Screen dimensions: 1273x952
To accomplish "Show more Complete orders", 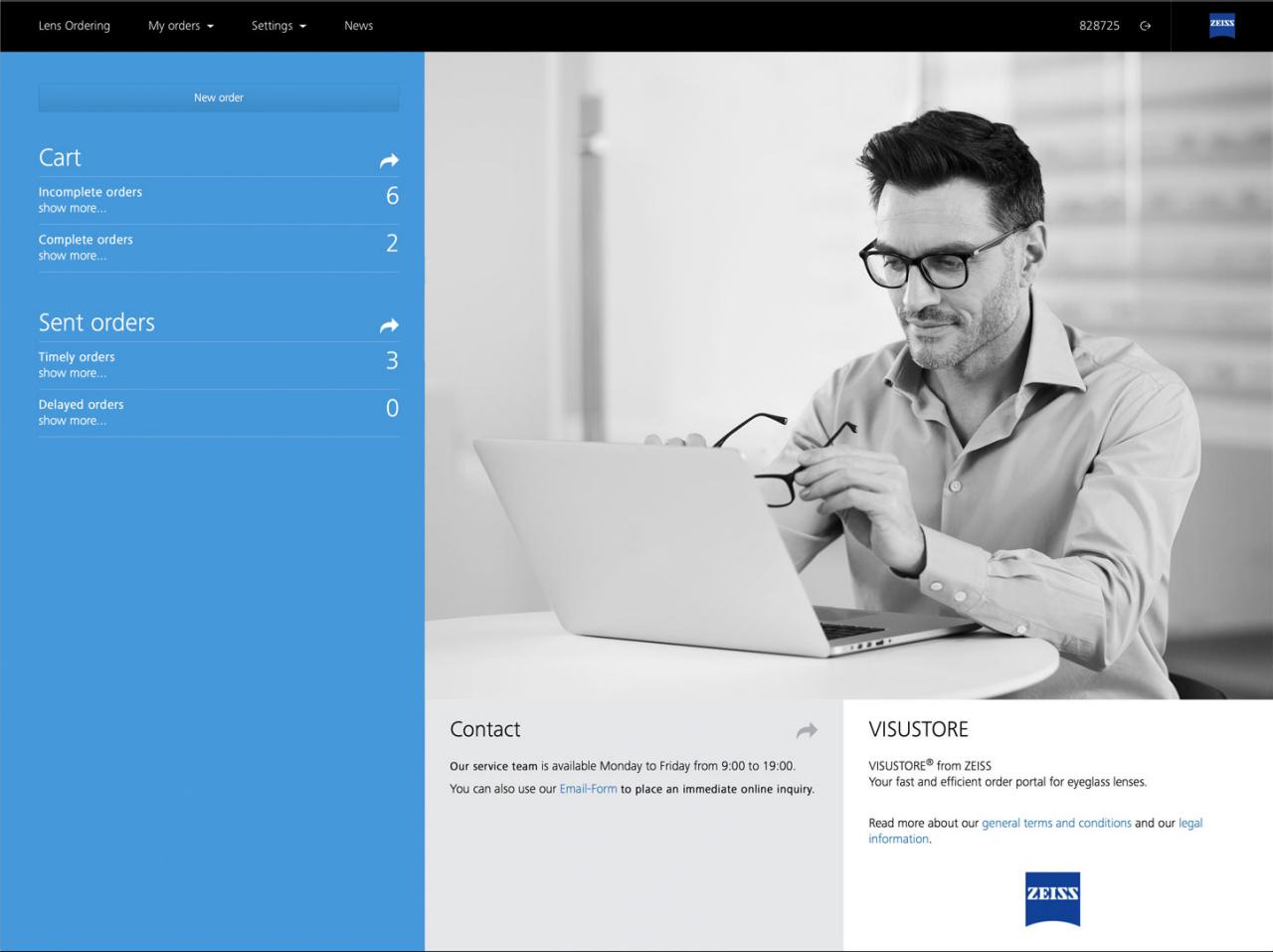I will pos(73,256).
